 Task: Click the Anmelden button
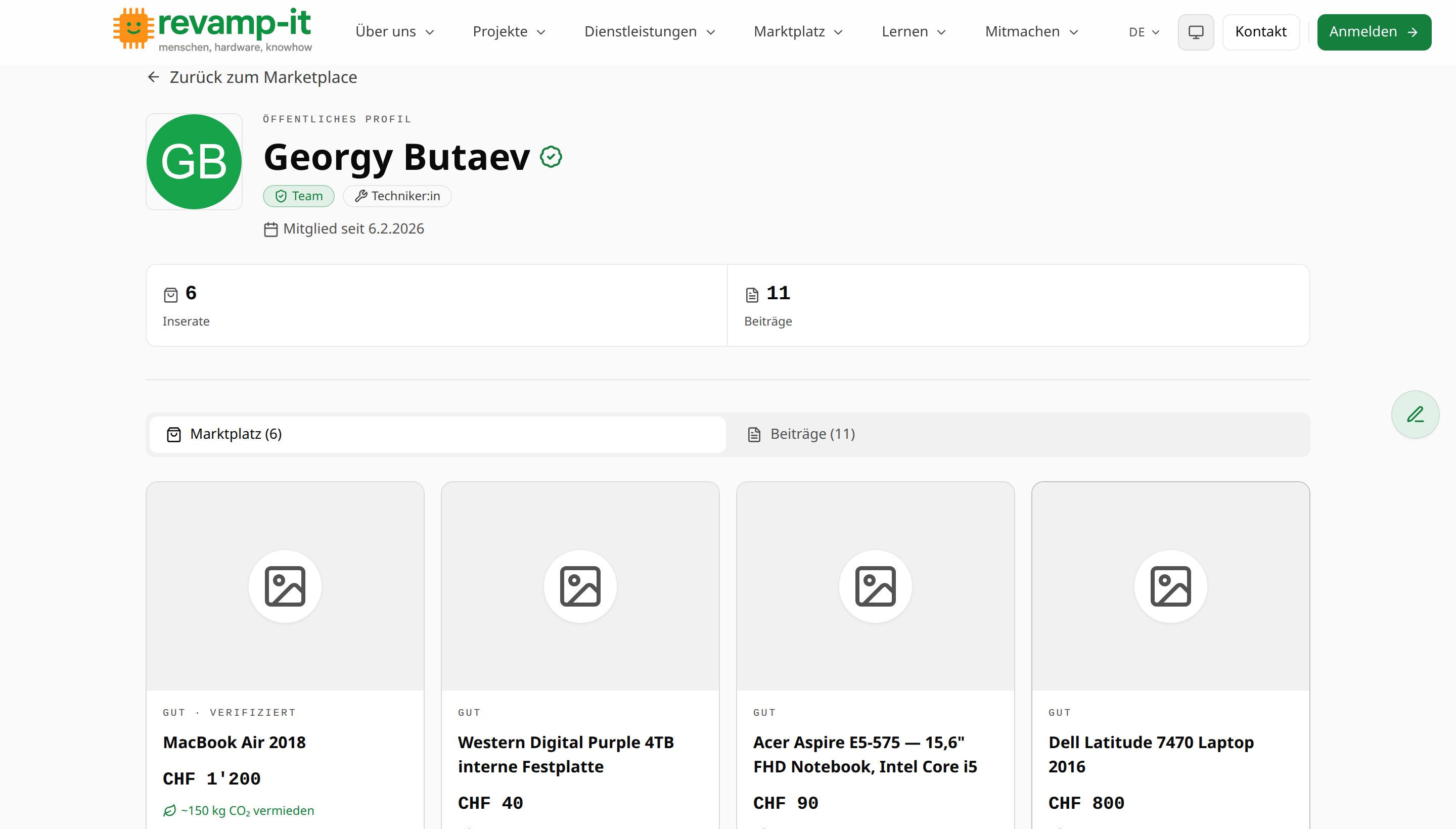(x=1374, y=32)
